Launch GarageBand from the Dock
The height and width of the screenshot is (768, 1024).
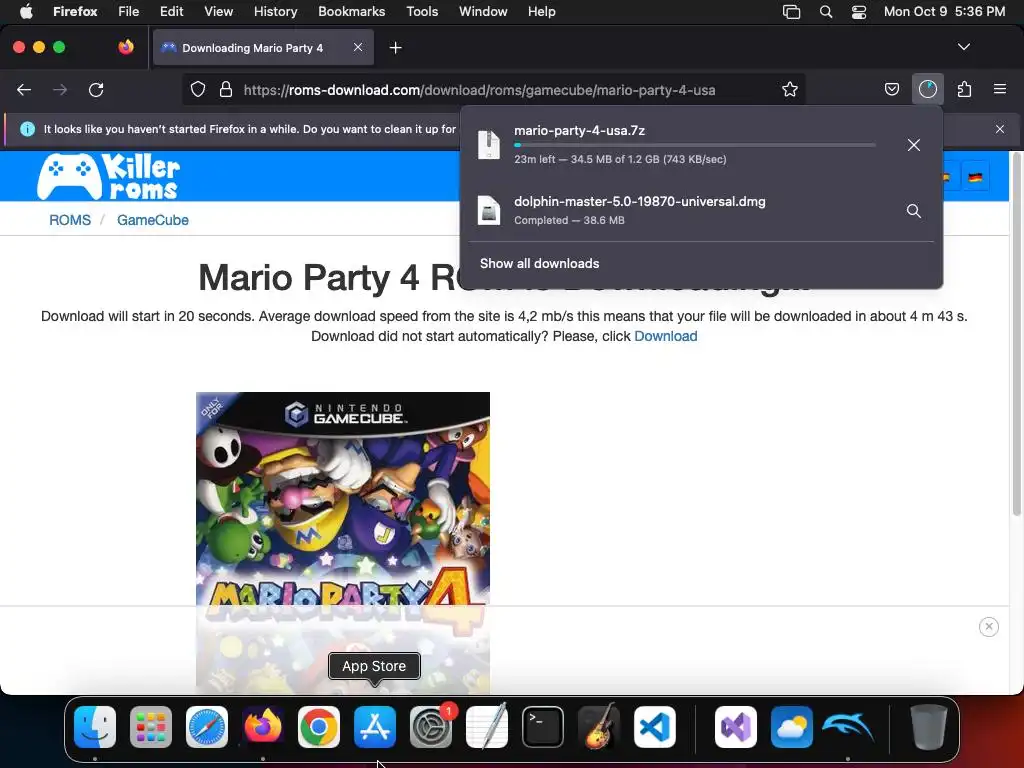[599, 727]
